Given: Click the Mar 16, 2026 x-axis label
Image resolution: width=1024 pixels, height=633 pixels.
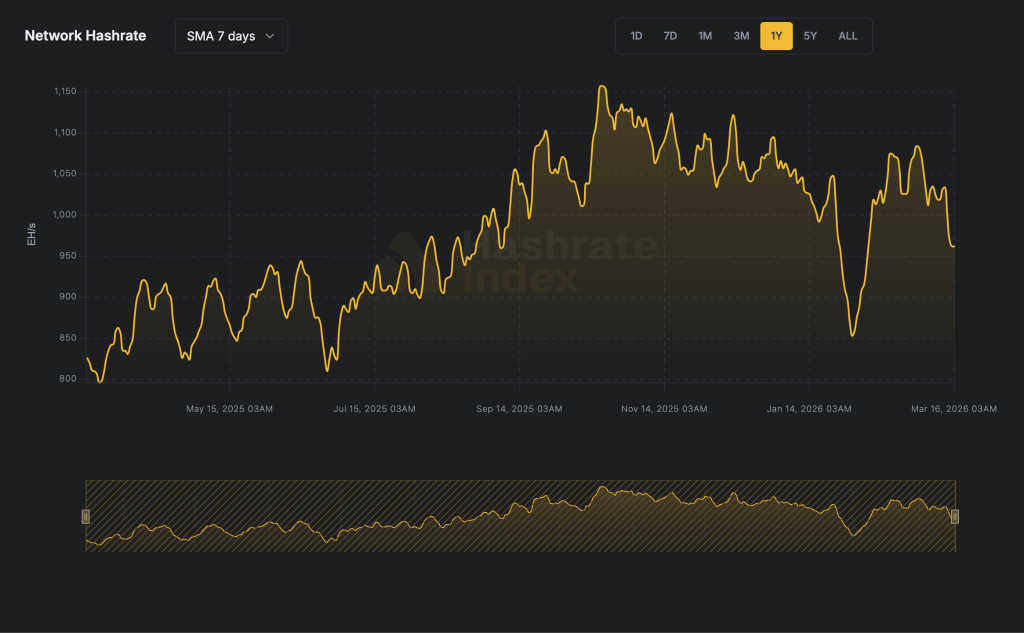Looking at the screenshot, I should click(x=954, y=409).
